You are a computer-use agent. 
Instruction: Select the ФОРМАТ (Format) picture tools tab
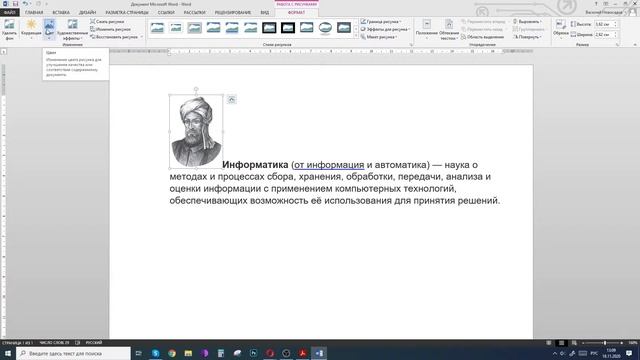pyautogui.click(x=296, y=13)
